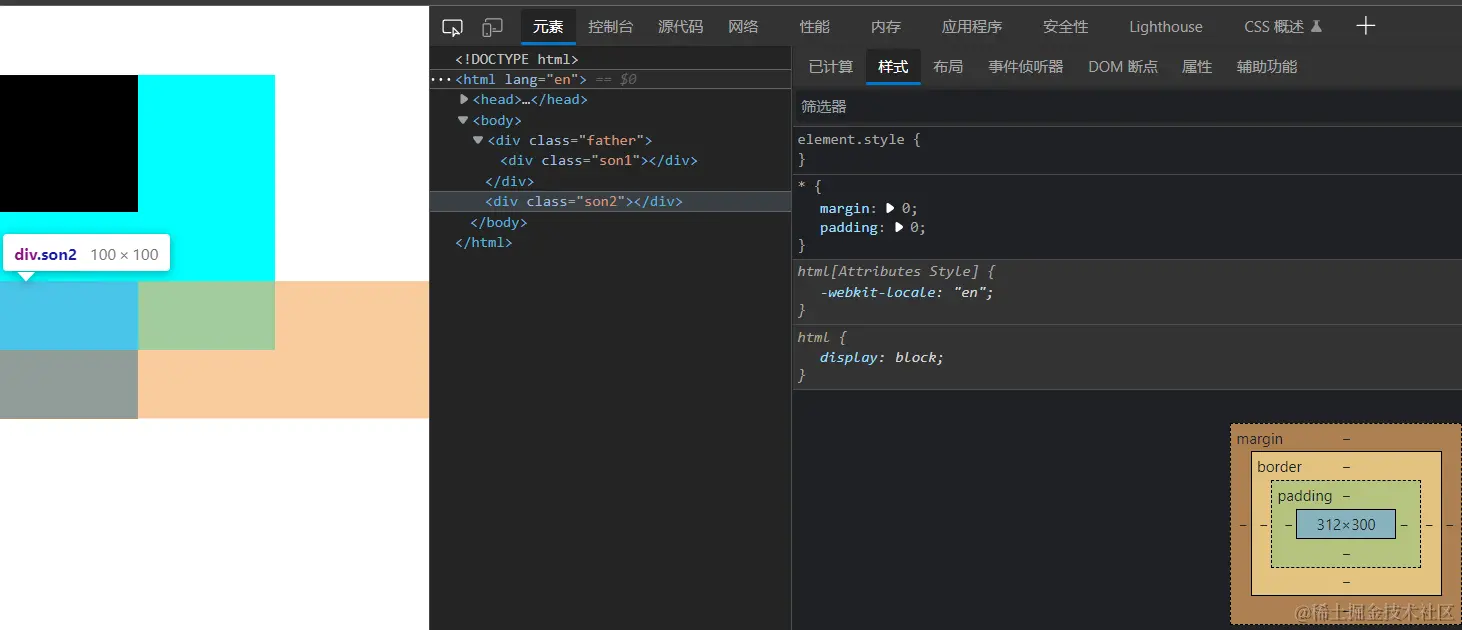
Task: Collapse the div.father node
Action: point(478,140)
